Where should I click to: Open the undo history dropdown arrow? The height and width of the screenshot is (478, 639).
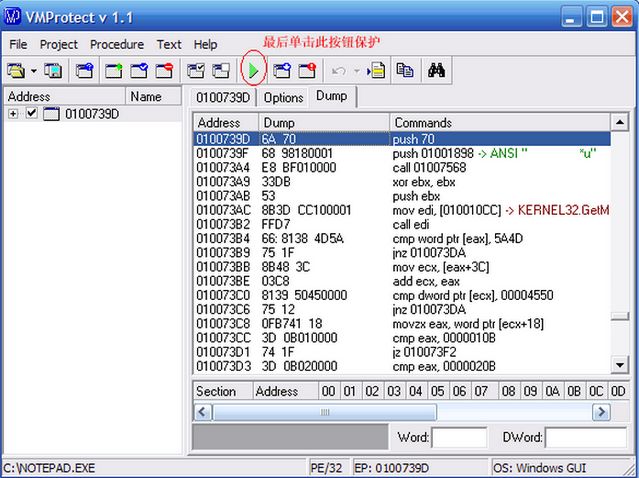[356, 71]
